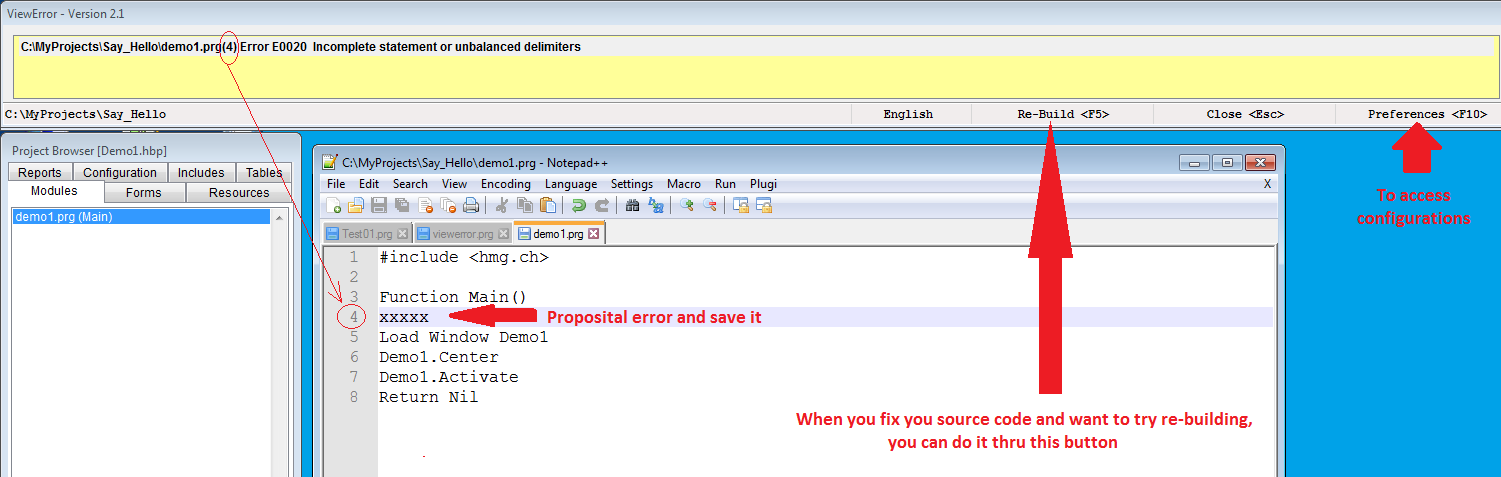Click the Find binoculars icon

tap(632, 206)
